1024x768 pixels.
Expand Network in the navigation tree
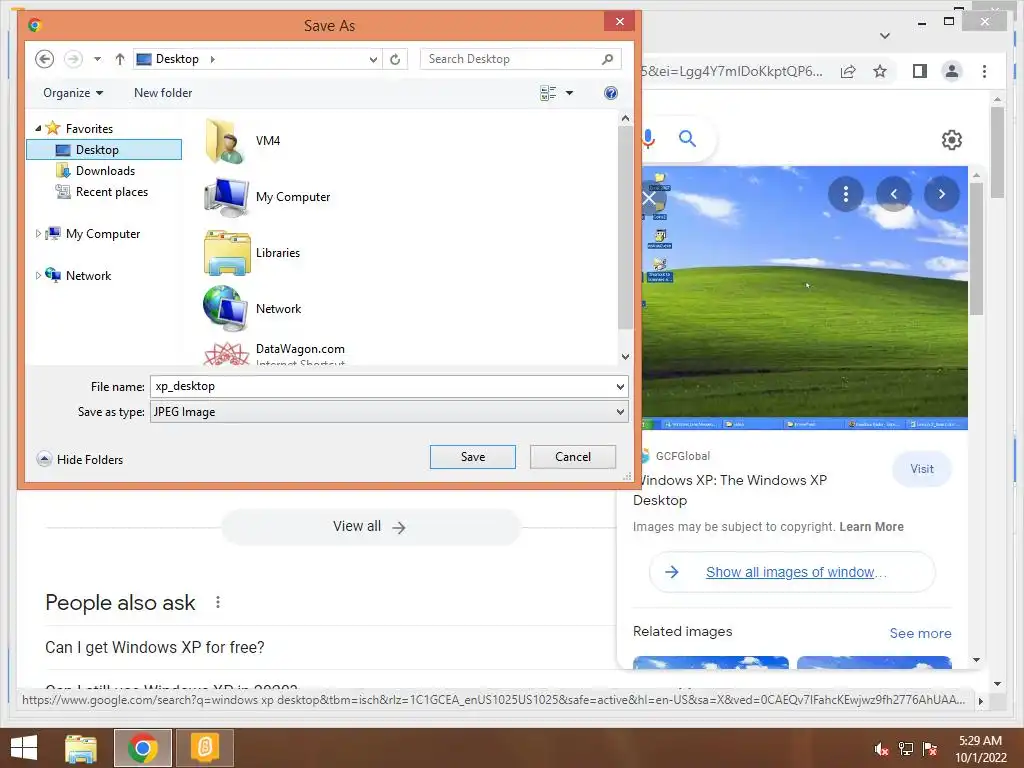click(x=38, y=276)
